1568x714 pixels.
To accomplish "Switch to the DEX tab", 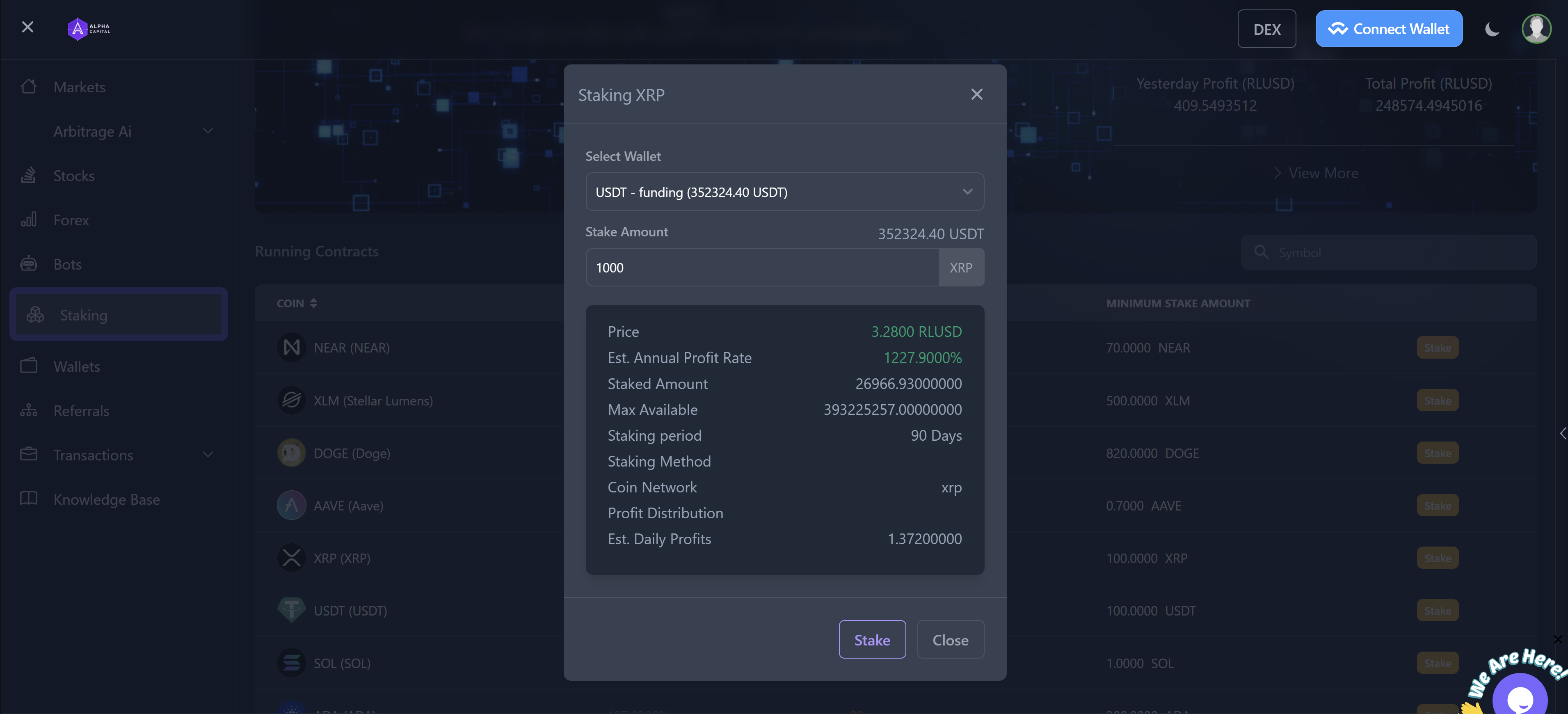I will [1267, 28].
